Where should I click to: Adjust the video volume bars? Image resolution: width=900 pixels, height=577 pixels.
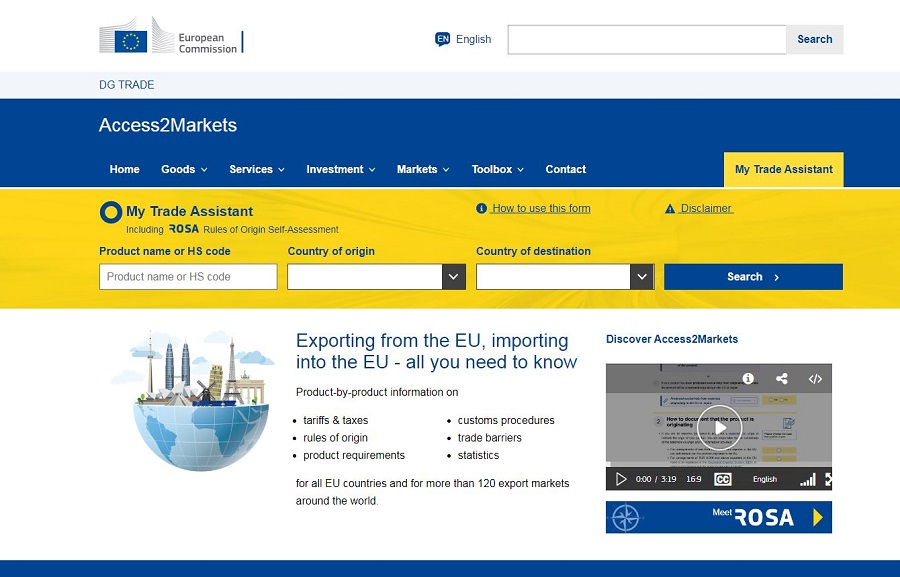click(807, 480)
